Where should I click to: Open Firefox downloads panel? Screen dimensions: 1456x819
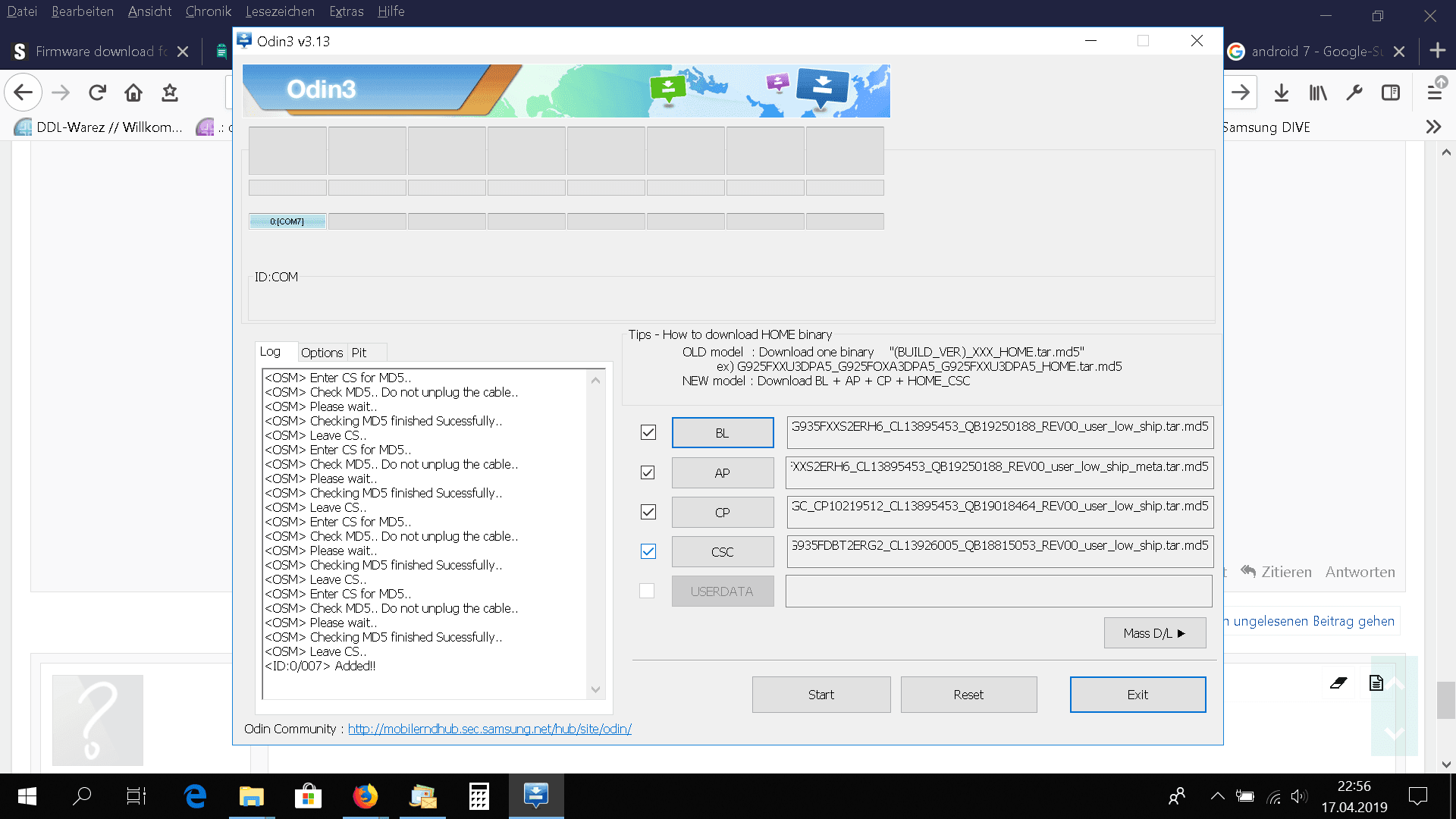click(1282, 93)
